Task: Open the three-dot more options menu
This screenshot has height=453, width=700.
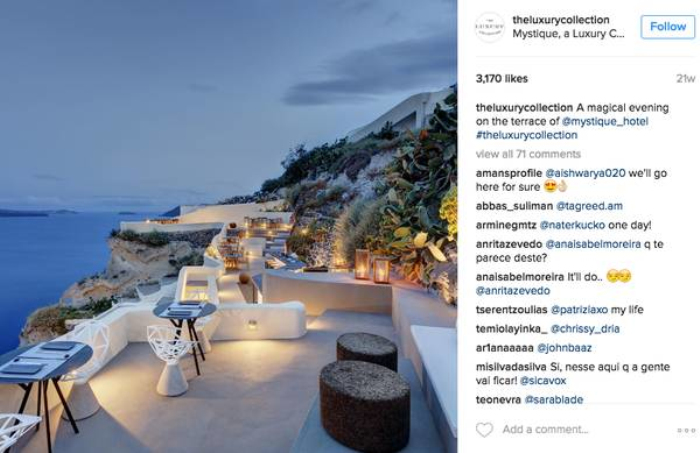Action: [x=686, y=430]
